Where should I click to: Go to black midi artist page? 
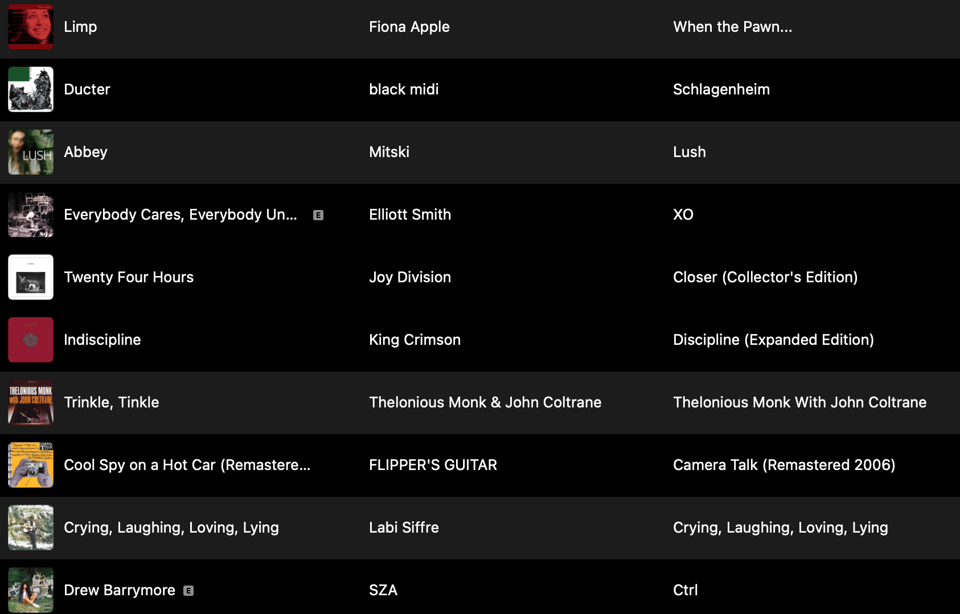403,90
